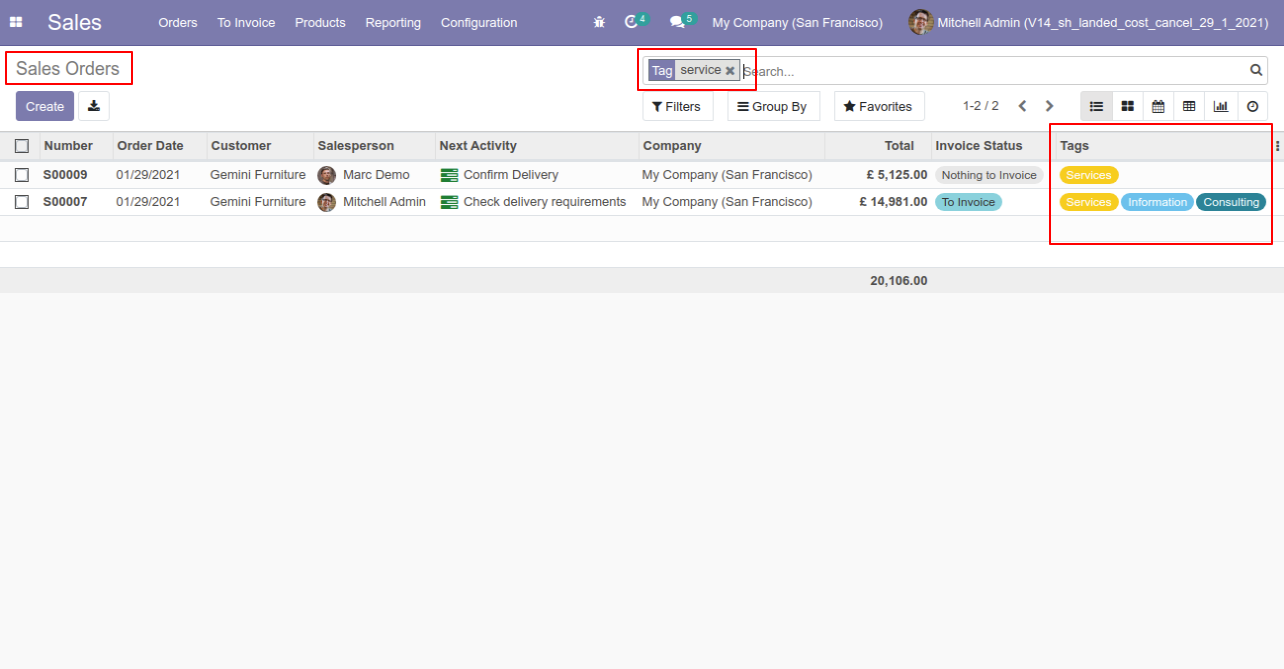Screen dimensions: 1284x669
Task: Open To Invoice menu
Action: (x=246, y=22)
